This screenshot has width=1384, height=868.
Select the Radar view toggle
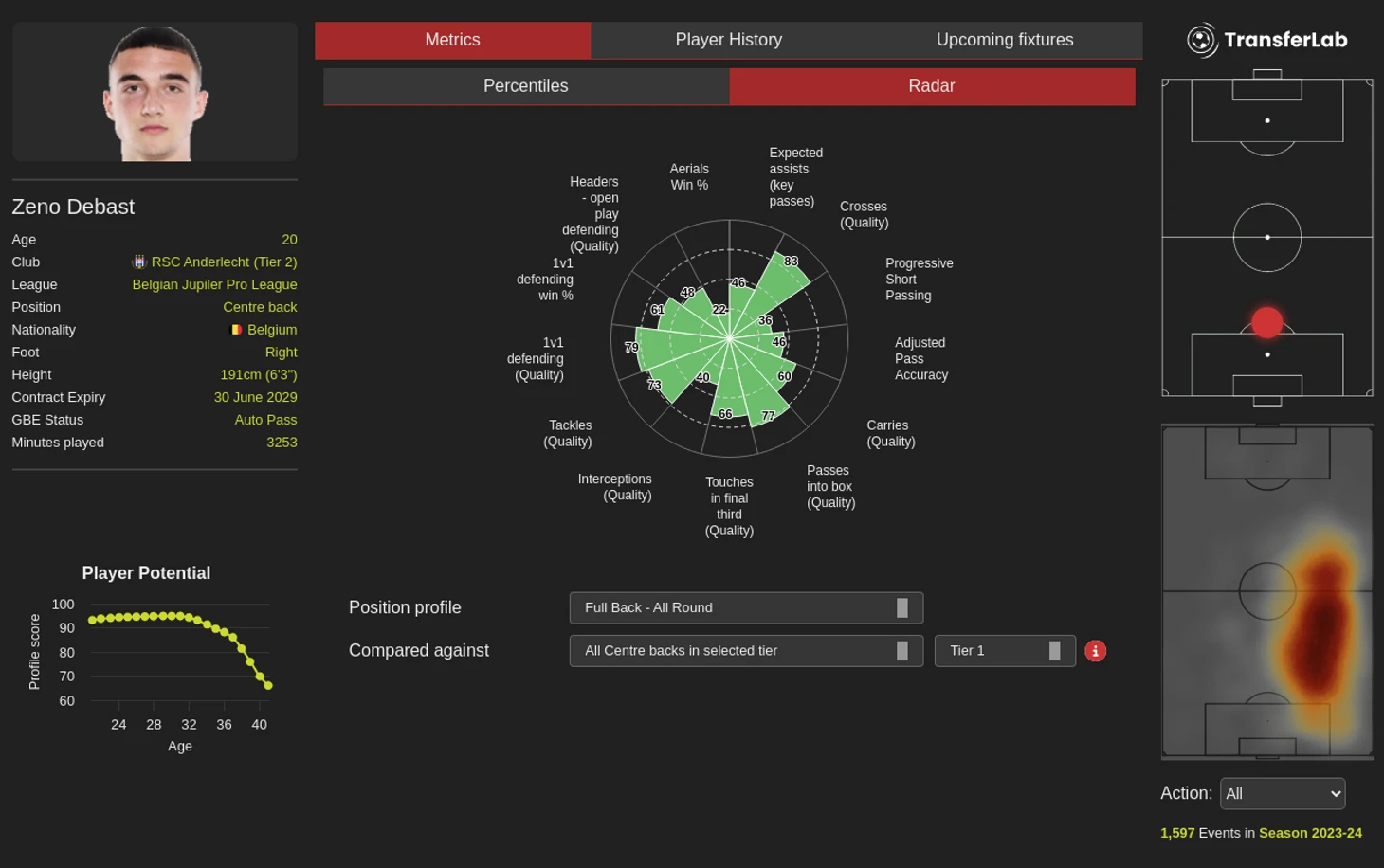(931, 86)
